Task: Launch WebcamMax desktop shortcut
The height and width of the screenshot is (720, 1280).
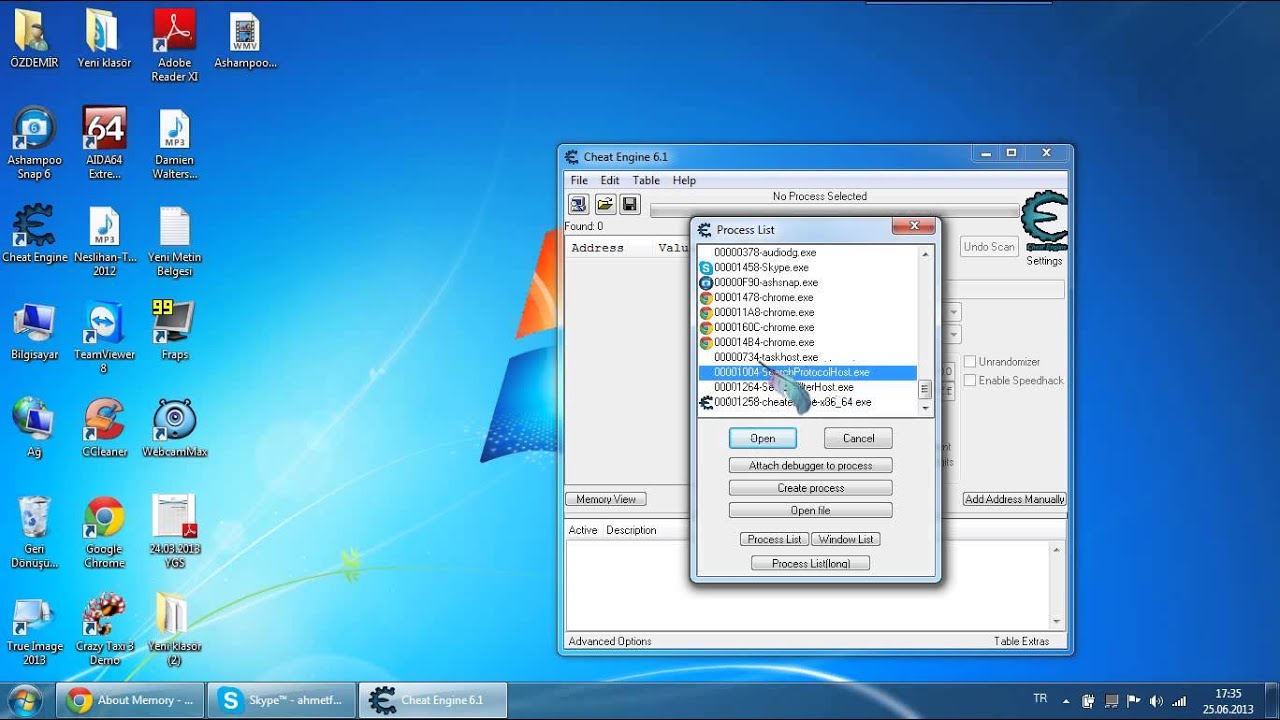Action: [x=174, y=428]
